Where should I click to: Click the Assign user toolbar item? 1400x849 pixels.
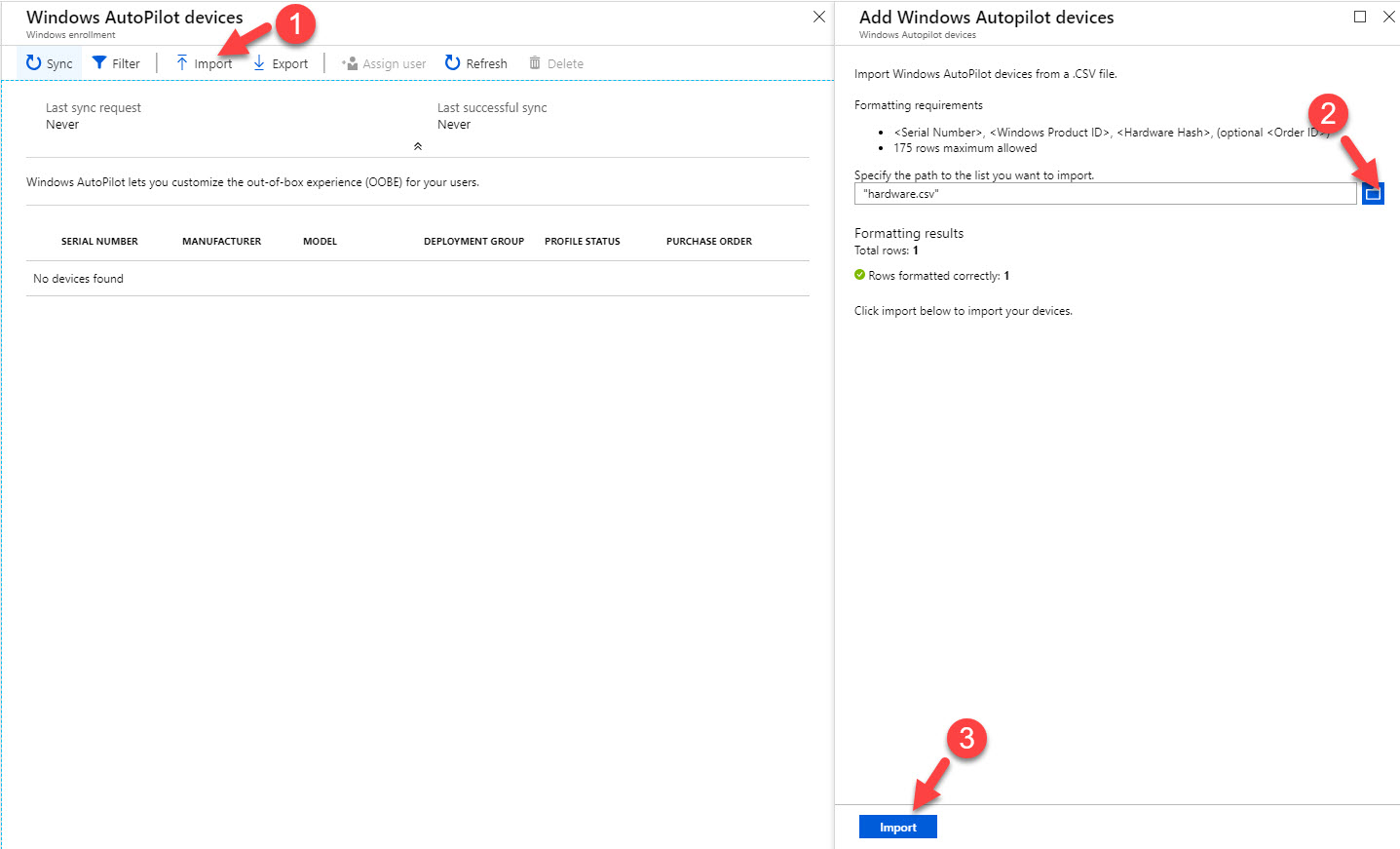click(x=384, y=63)
